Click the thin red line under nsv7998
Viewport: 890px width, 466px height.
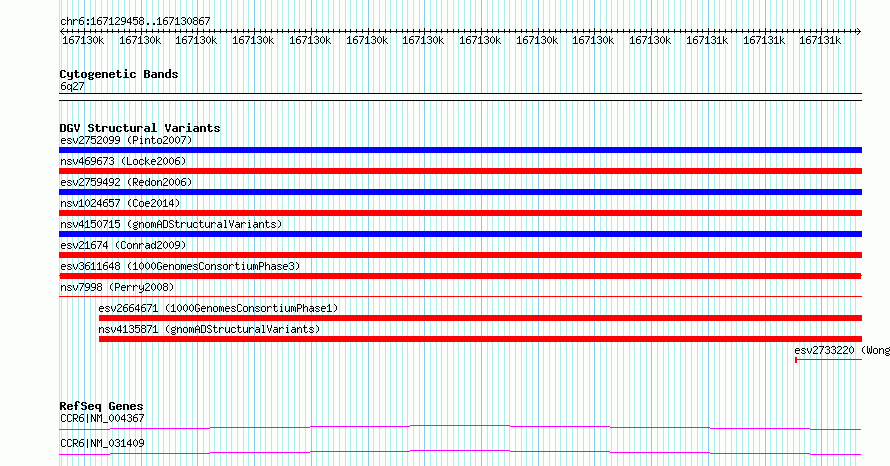click(x=460, y=296)
